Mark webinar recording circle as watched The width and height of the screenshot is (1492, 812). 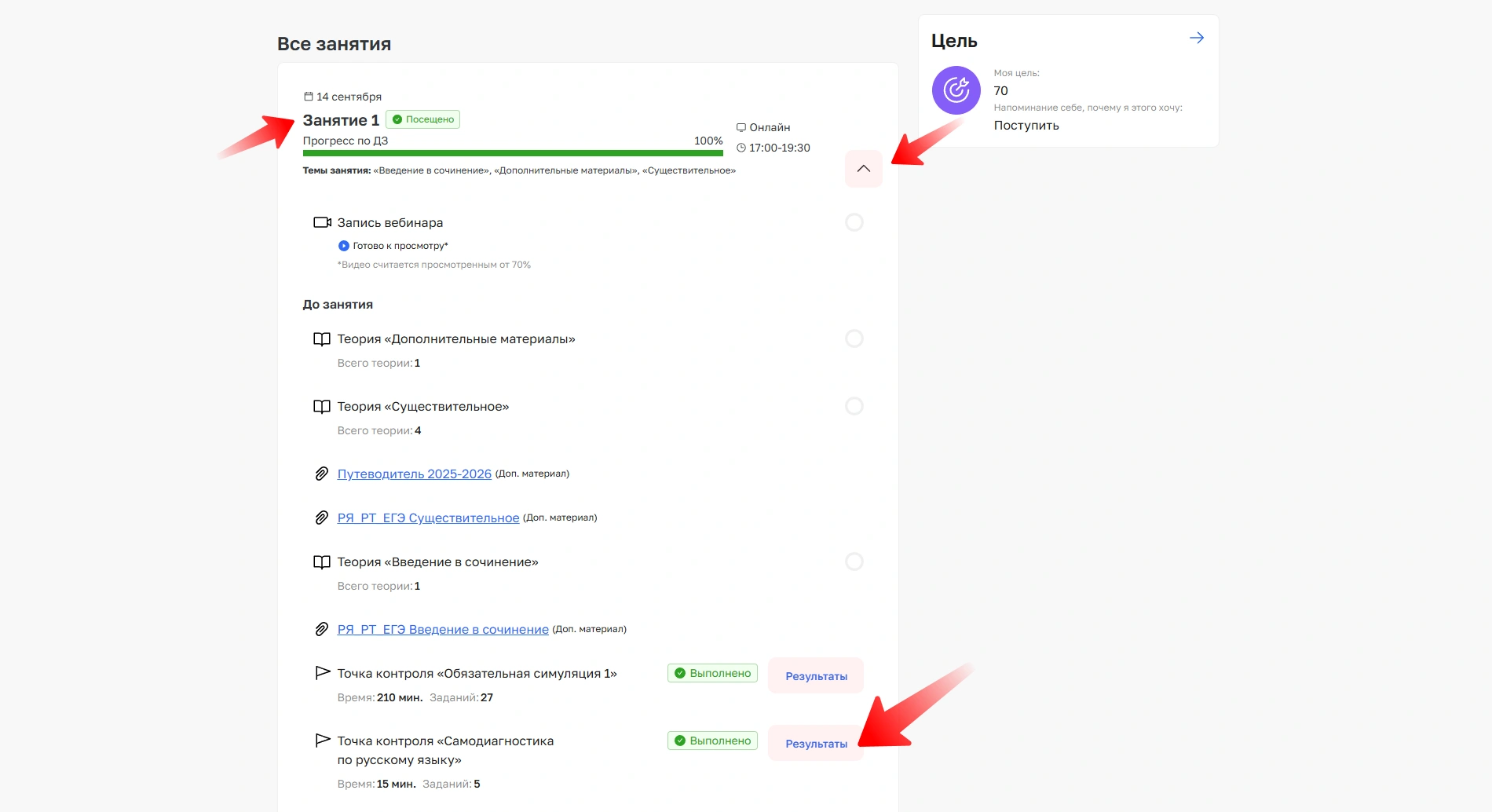click(854, 222)
